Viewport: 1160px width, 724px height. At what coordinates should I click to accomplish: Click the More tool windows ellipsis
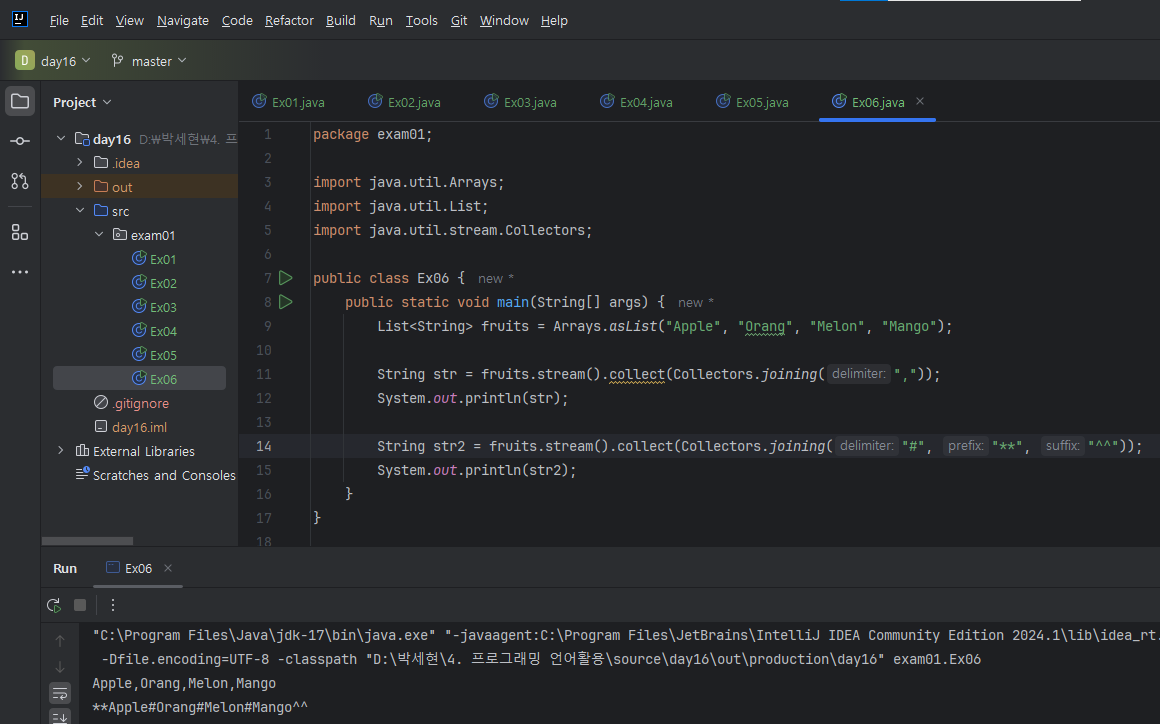point(20,272)
